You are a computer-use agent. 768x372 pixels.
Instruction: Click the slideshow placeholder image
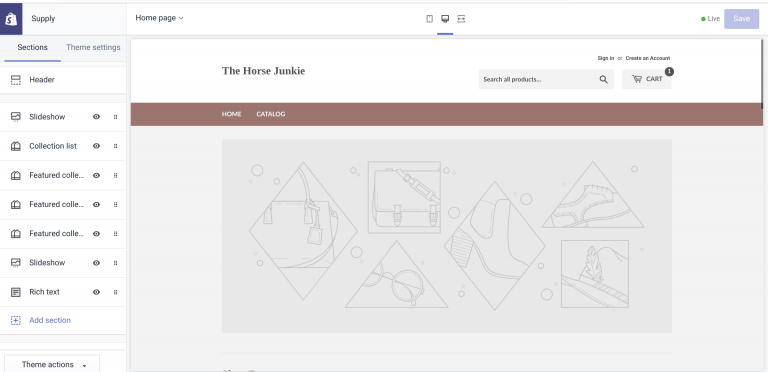pyautogui.click(x=447, y=236)
